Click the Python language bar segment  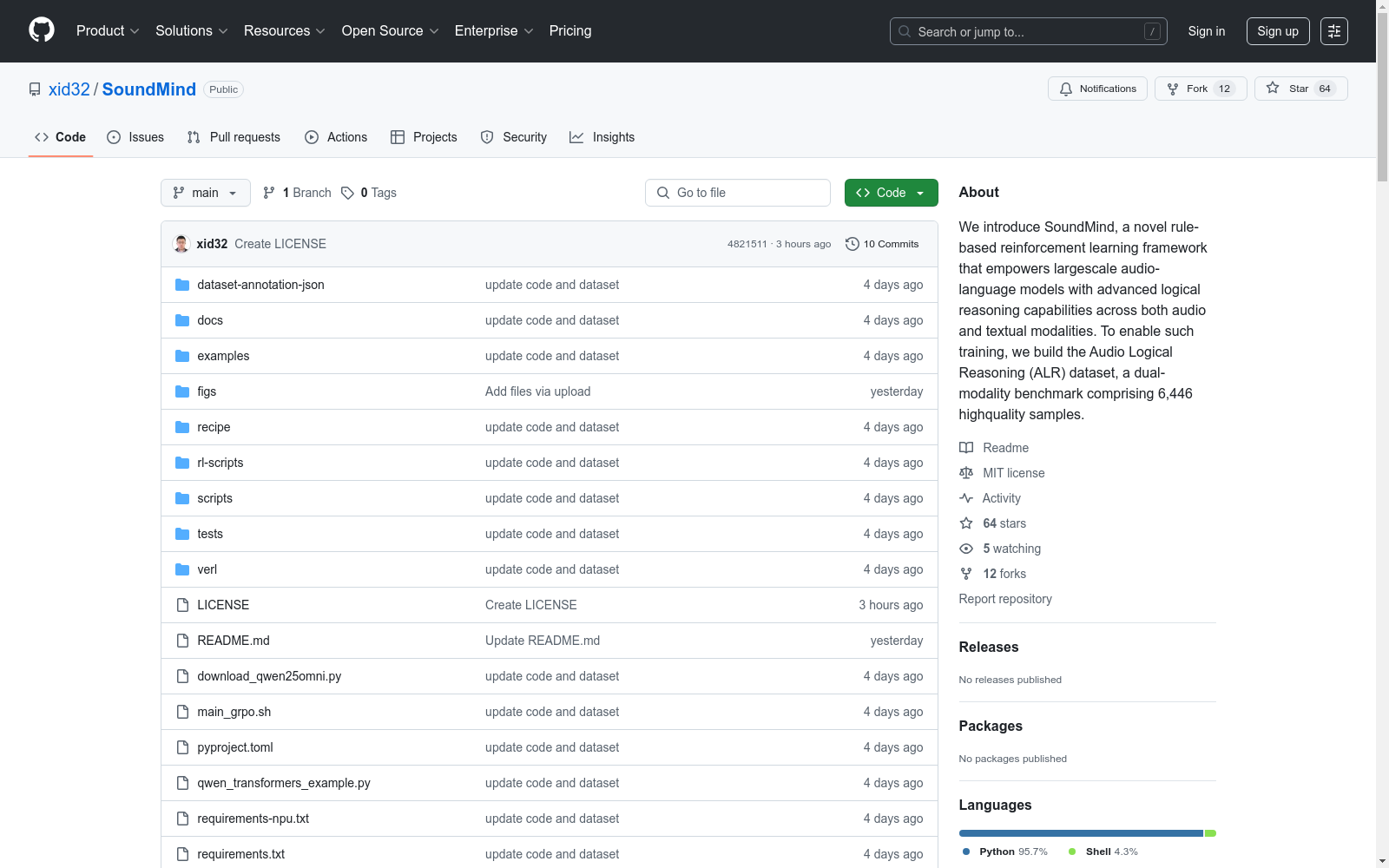click(1082, 833)
